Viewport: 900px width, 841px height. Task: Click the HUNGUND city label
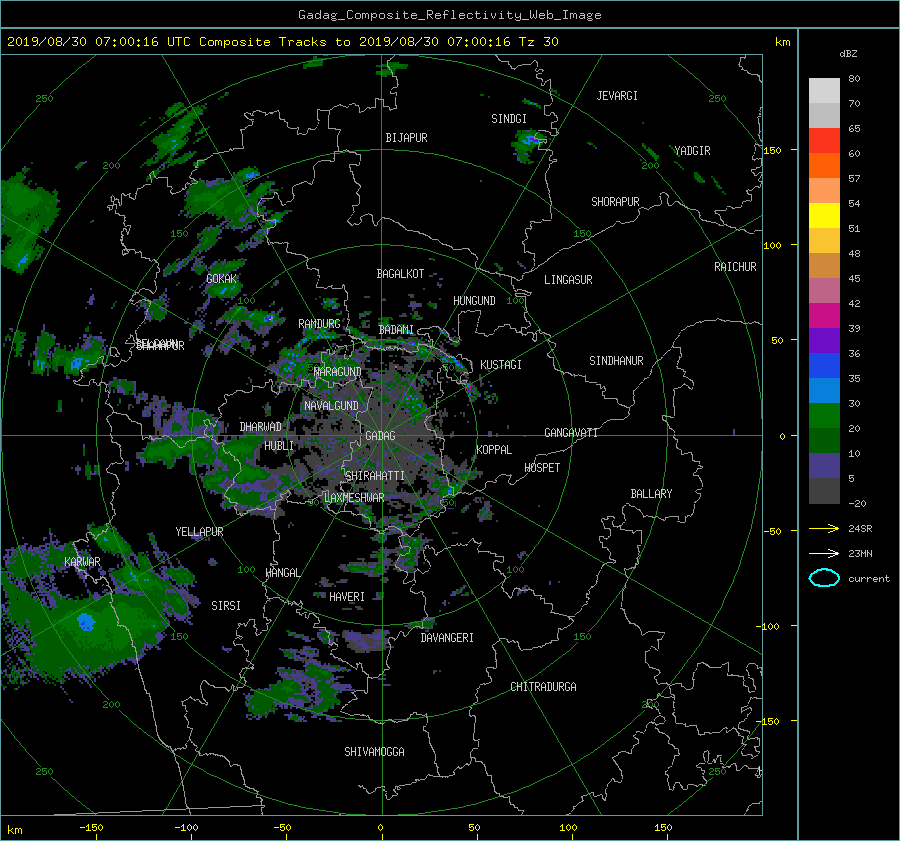pos(474,301)
